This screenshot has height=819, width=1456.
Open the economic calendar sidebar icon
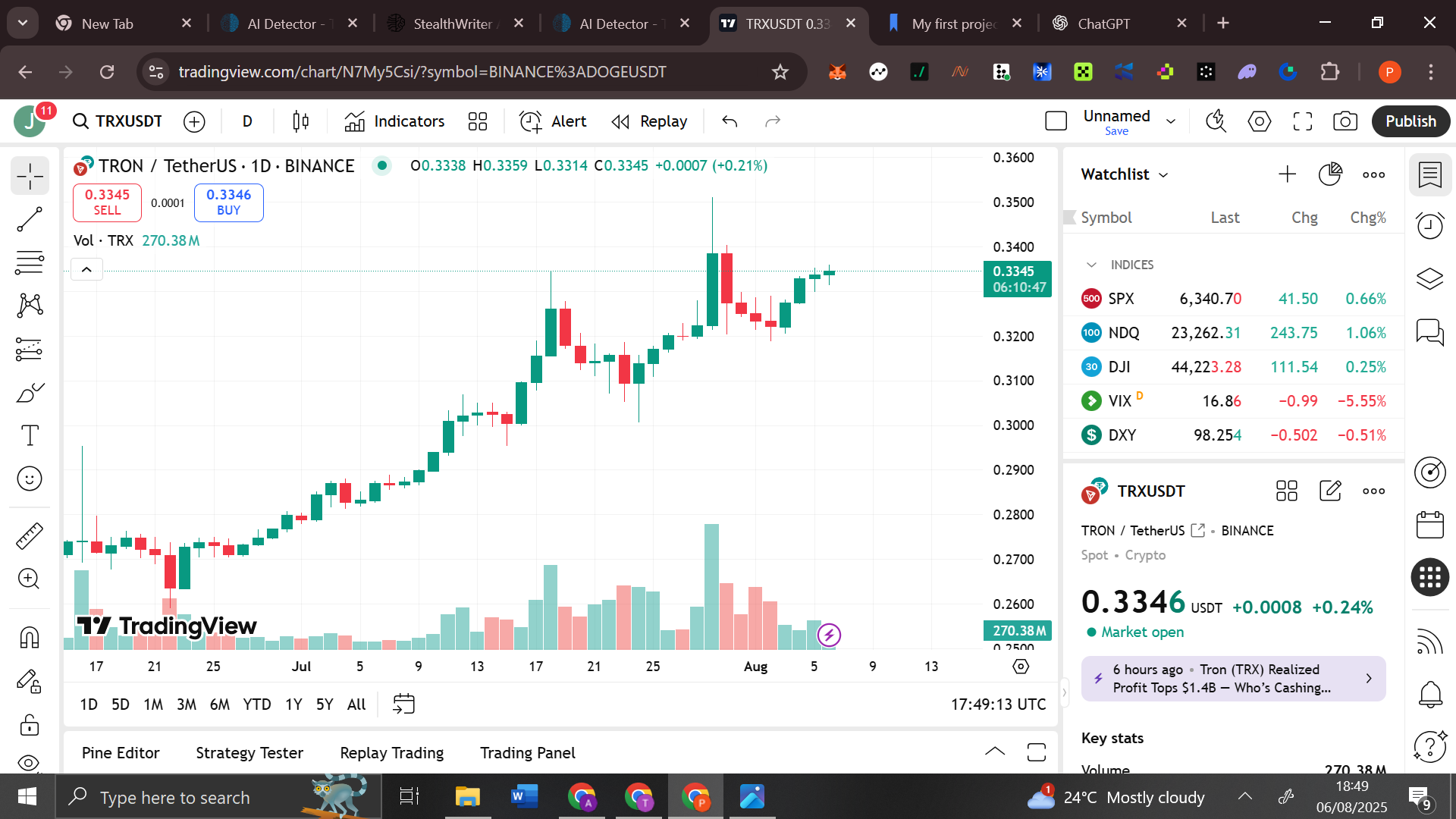click(x=1430, y=525)
